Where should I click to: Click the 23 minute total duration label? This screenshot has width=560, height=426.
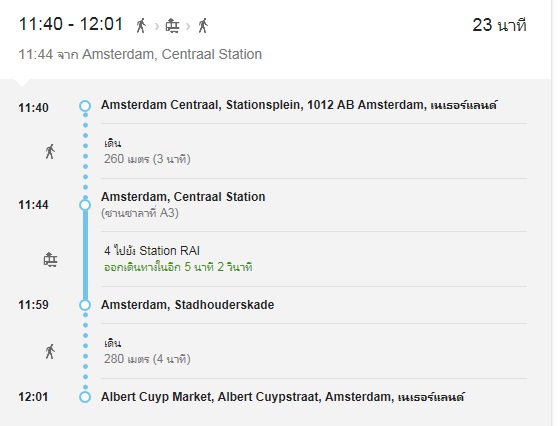(499, 25)
